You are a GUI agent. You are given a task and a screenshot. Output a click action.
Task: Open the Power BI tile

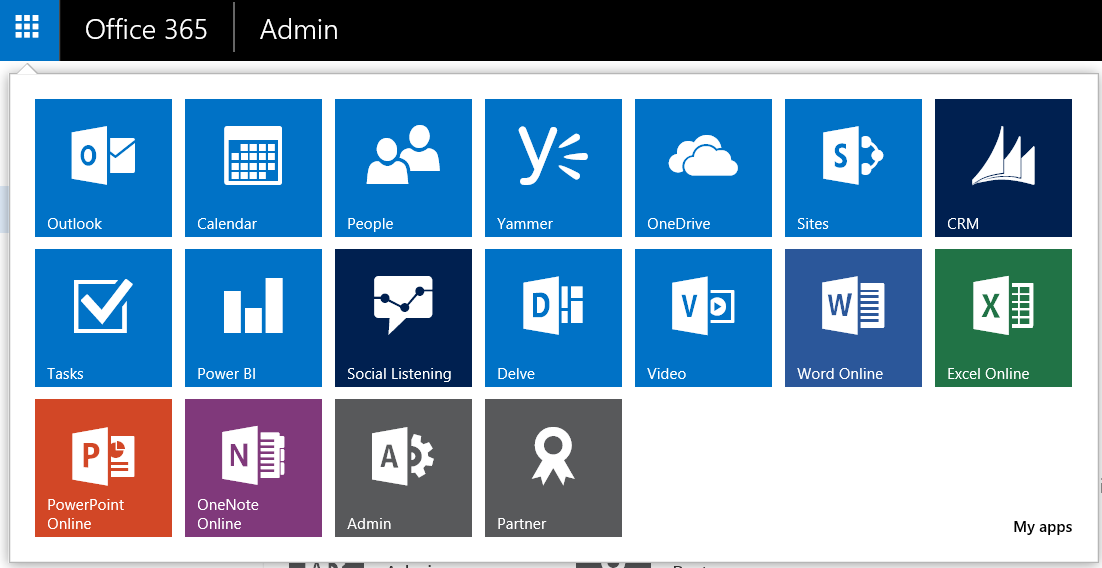(253, 317)
